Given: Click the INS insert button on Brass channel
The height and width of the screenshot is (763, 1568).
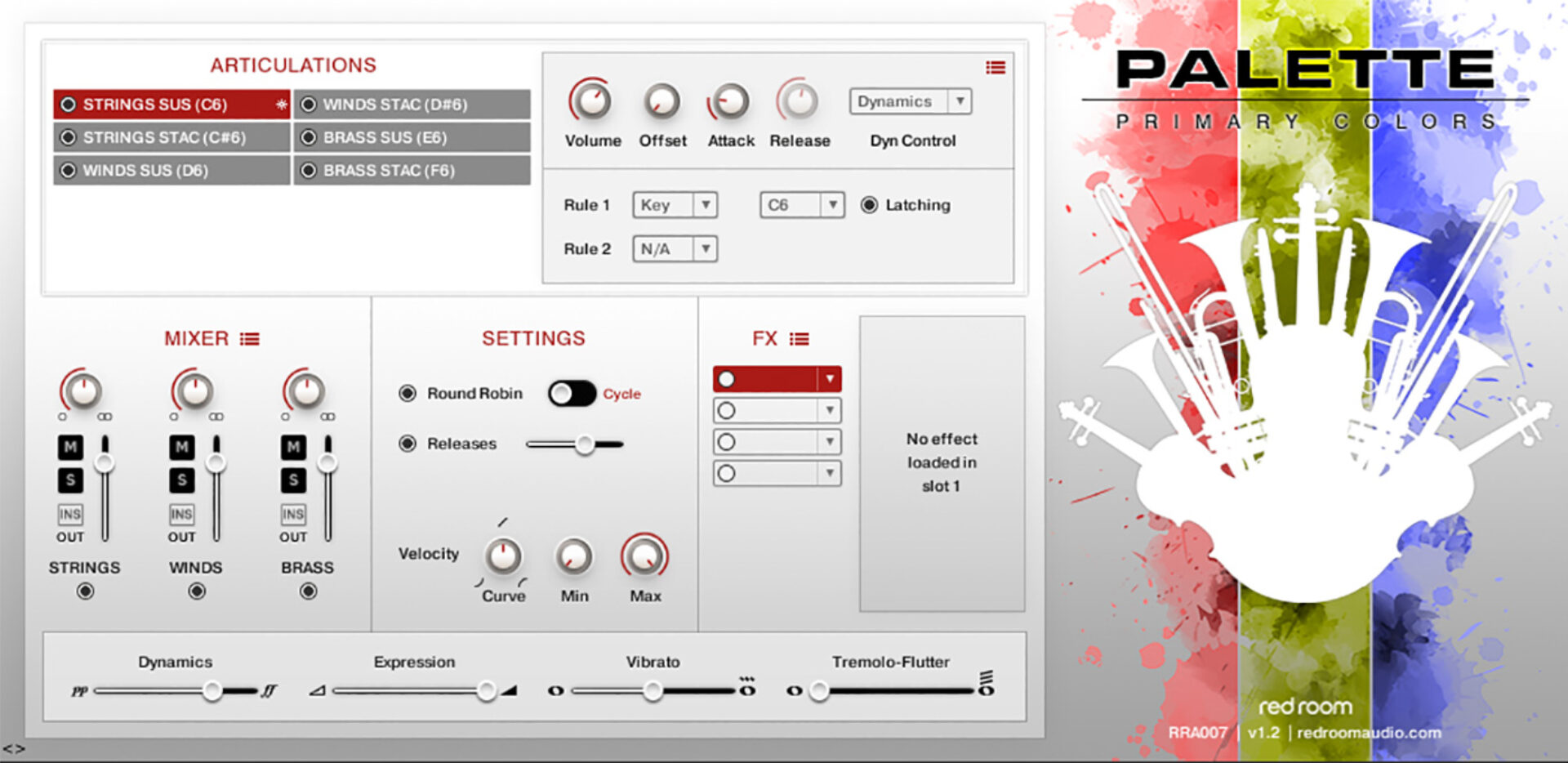Looking at the screenshot, I should pos(292,515).
